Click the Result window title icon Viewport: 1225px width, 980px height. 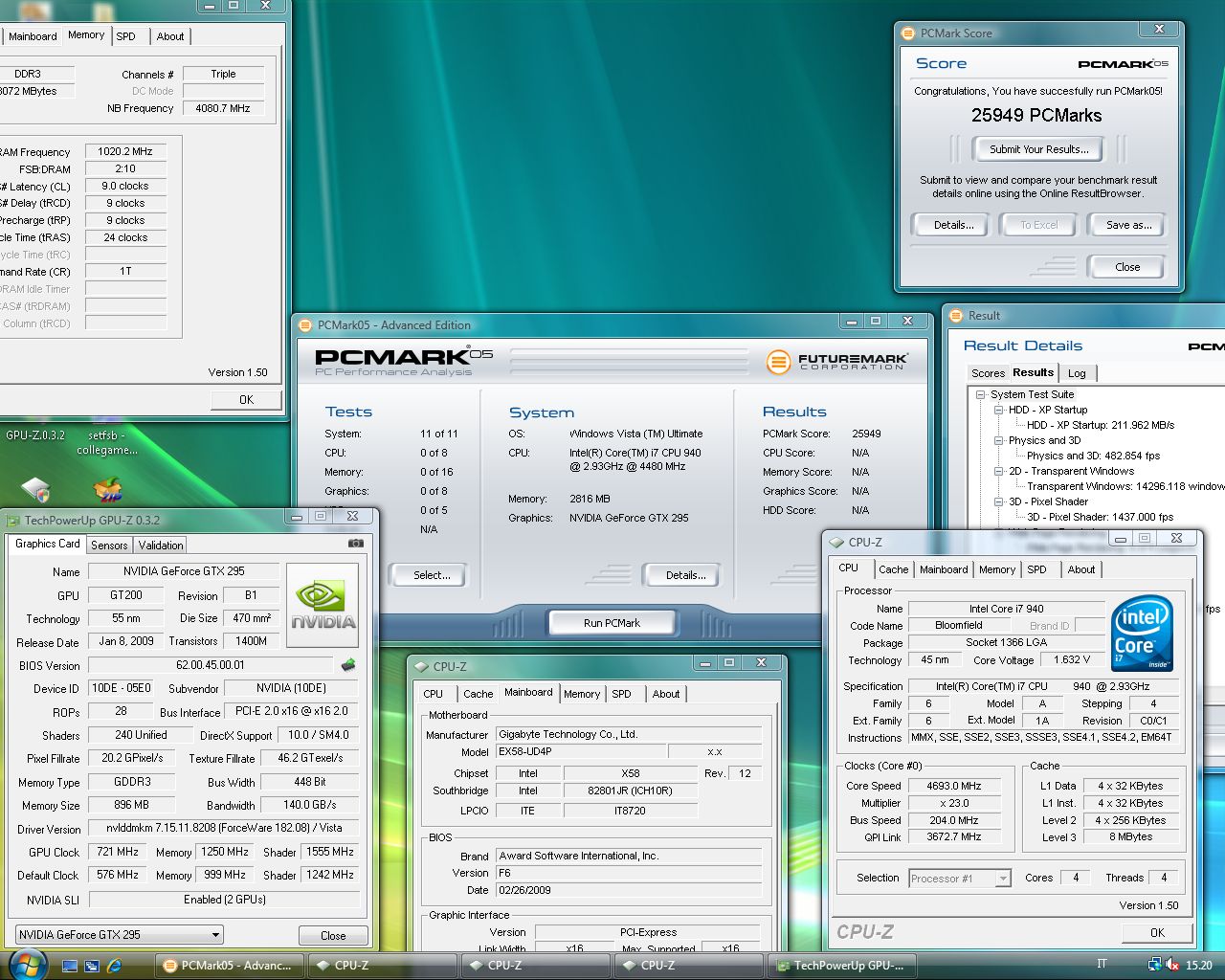point(955,316)
